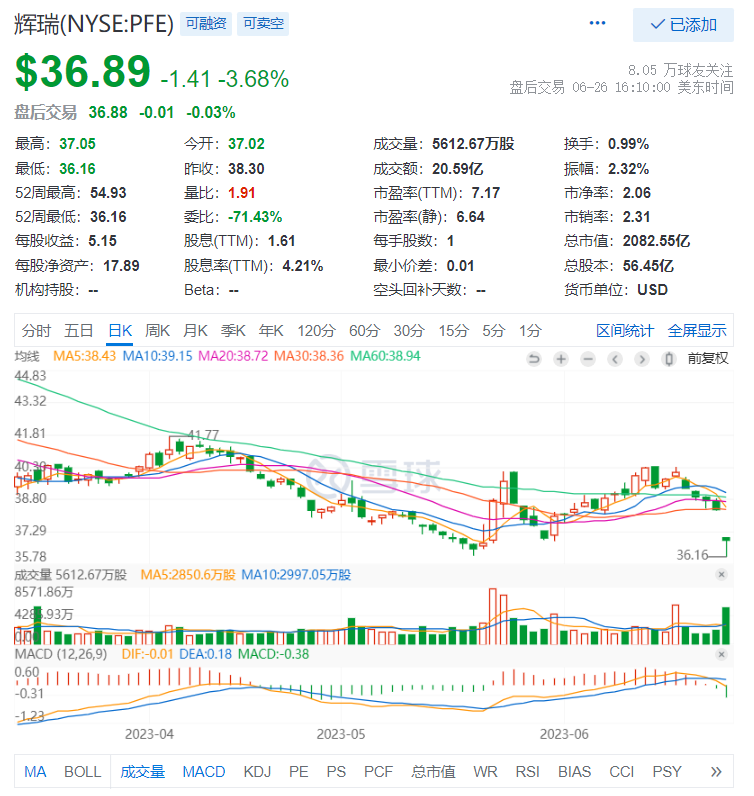Toggle the BOLL indicator
This screenshot has height=796, width=754.
(x=83, y=772)
